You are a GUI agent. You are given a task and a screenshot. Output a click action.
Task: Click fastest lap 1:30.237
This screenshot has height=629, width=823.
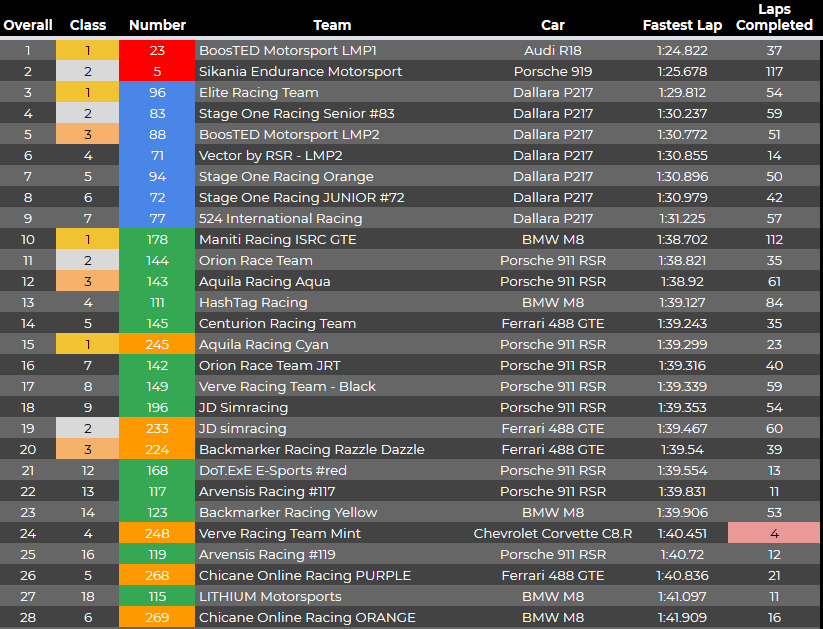tap(682, 113)
